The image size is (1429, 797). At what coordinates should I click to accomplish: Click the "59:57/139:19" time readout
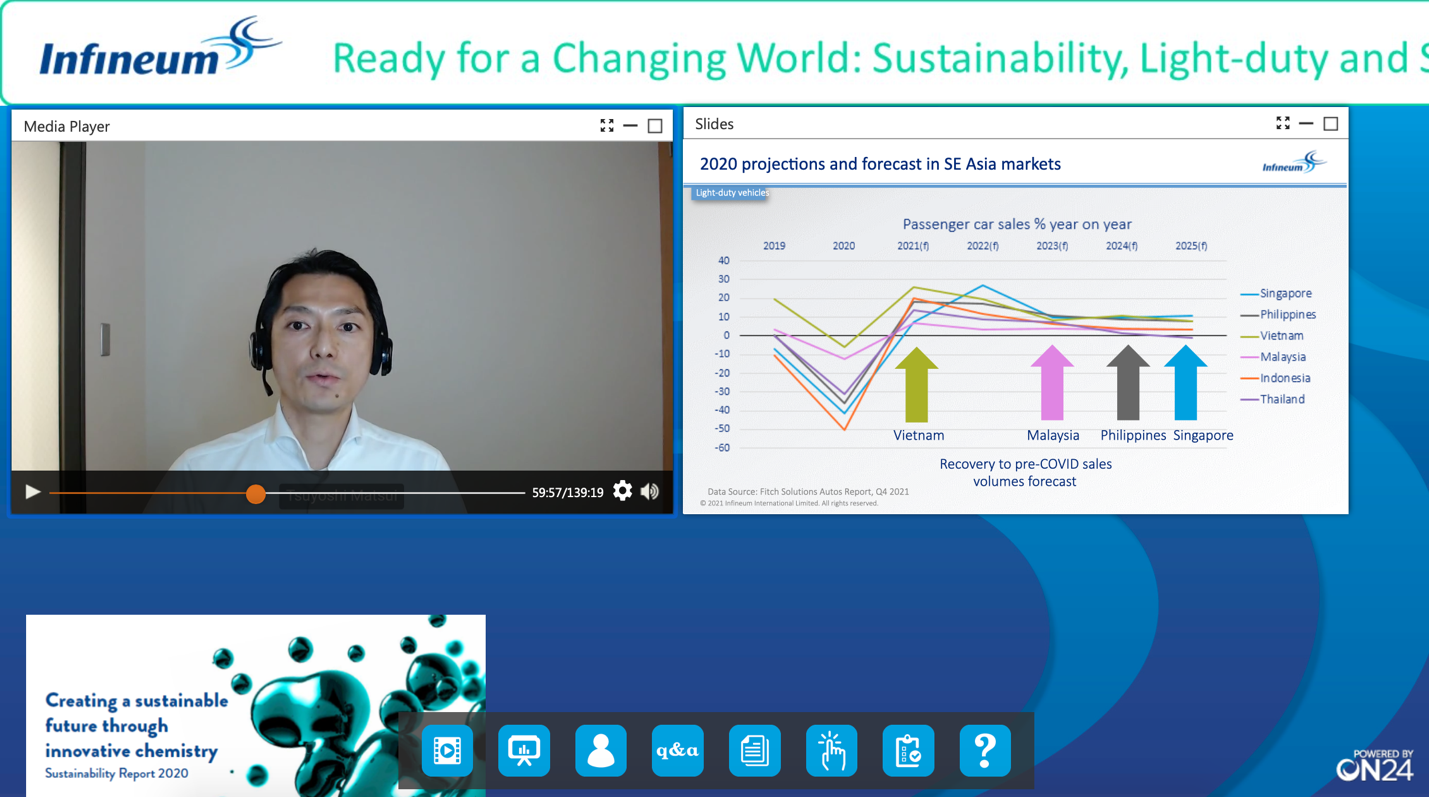(568, 492)
